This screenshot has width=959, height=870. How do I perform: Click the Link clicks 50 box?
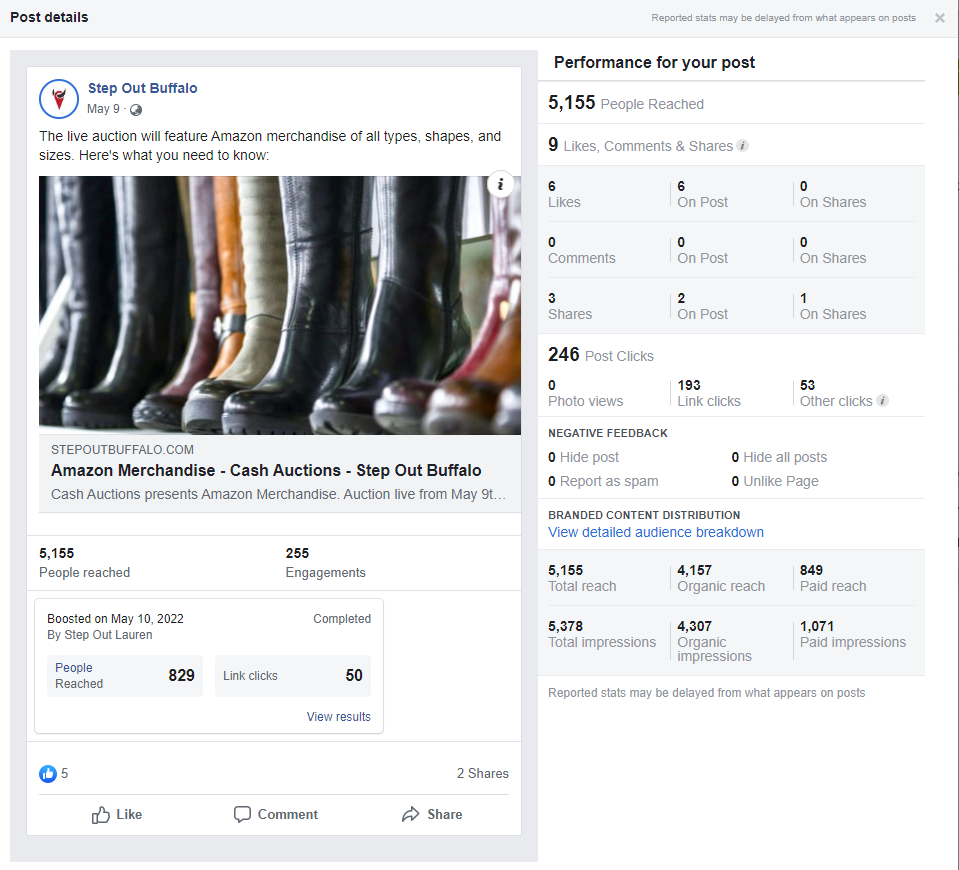[293, 675]
